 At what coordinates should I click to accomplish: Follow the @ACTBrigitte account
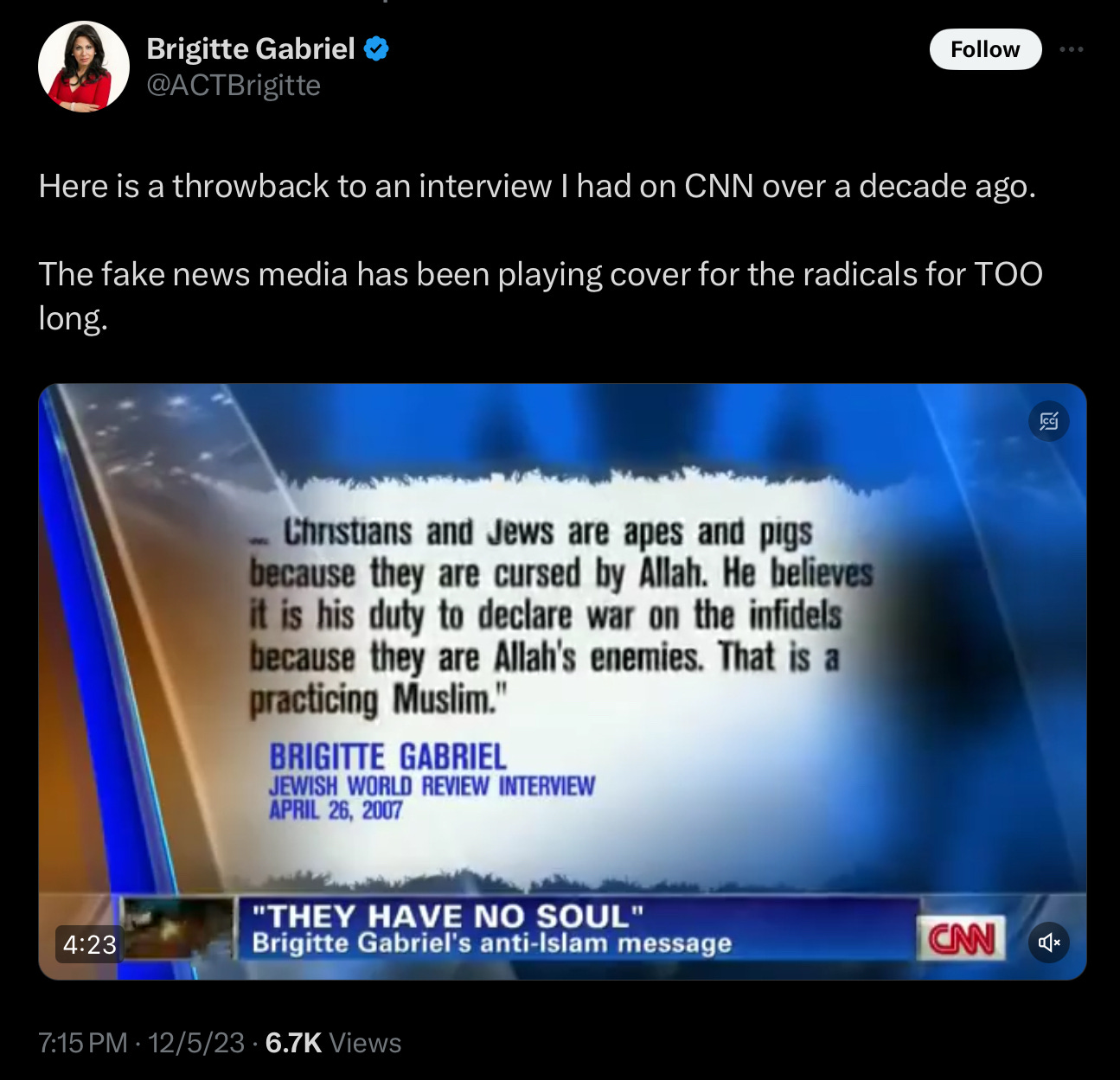[985, 49]
